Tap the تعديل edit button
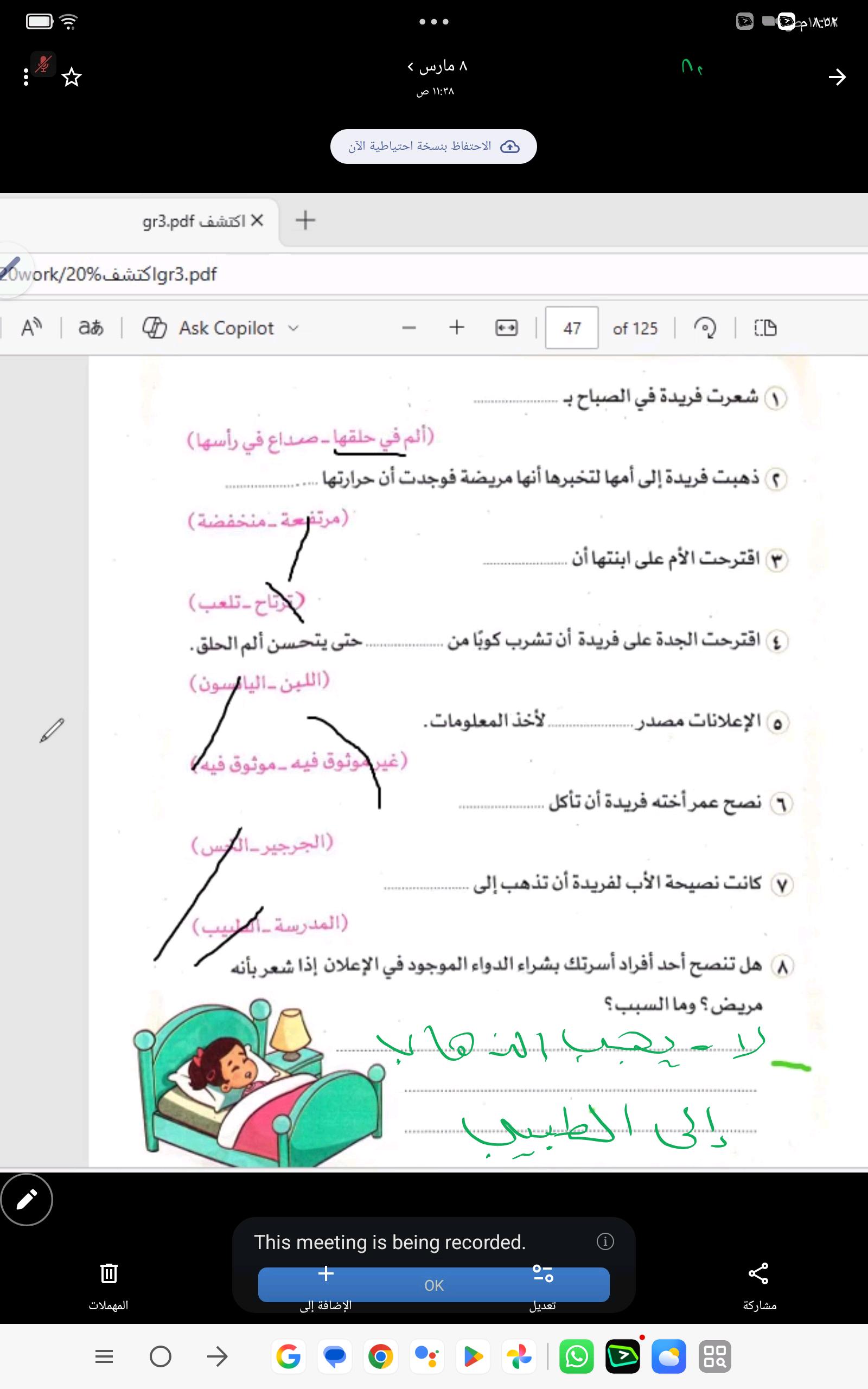The width and height of the screenshot is (868, 1389). [542, 1286]
